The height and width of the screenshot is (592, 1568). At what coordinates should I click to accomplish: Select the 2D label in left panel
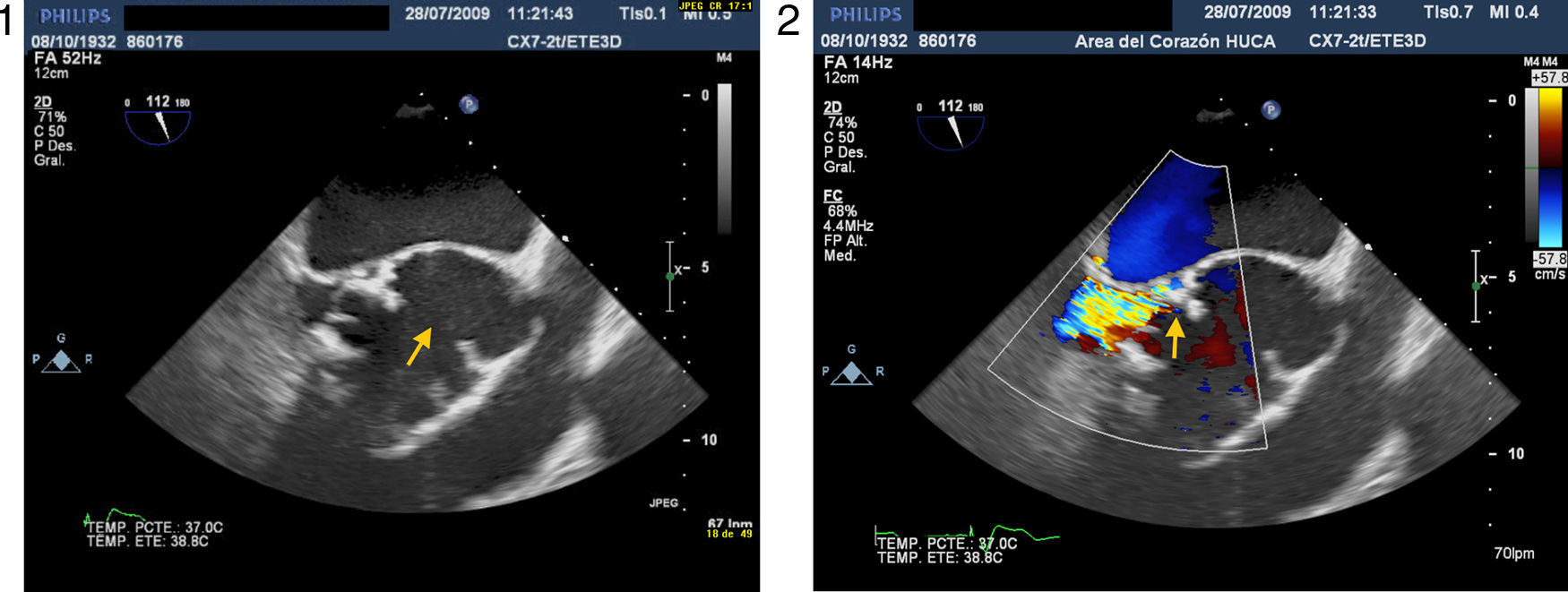[42, 102]
